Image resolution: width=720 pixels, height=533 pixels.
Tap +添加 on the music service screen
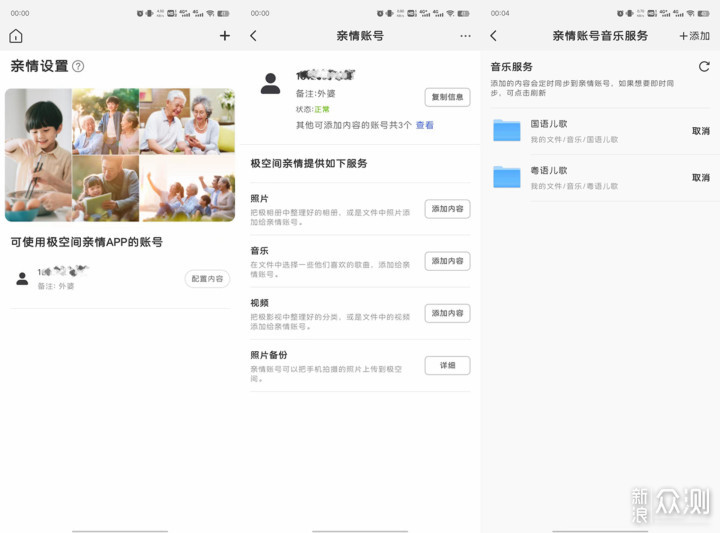coord(694,36)
